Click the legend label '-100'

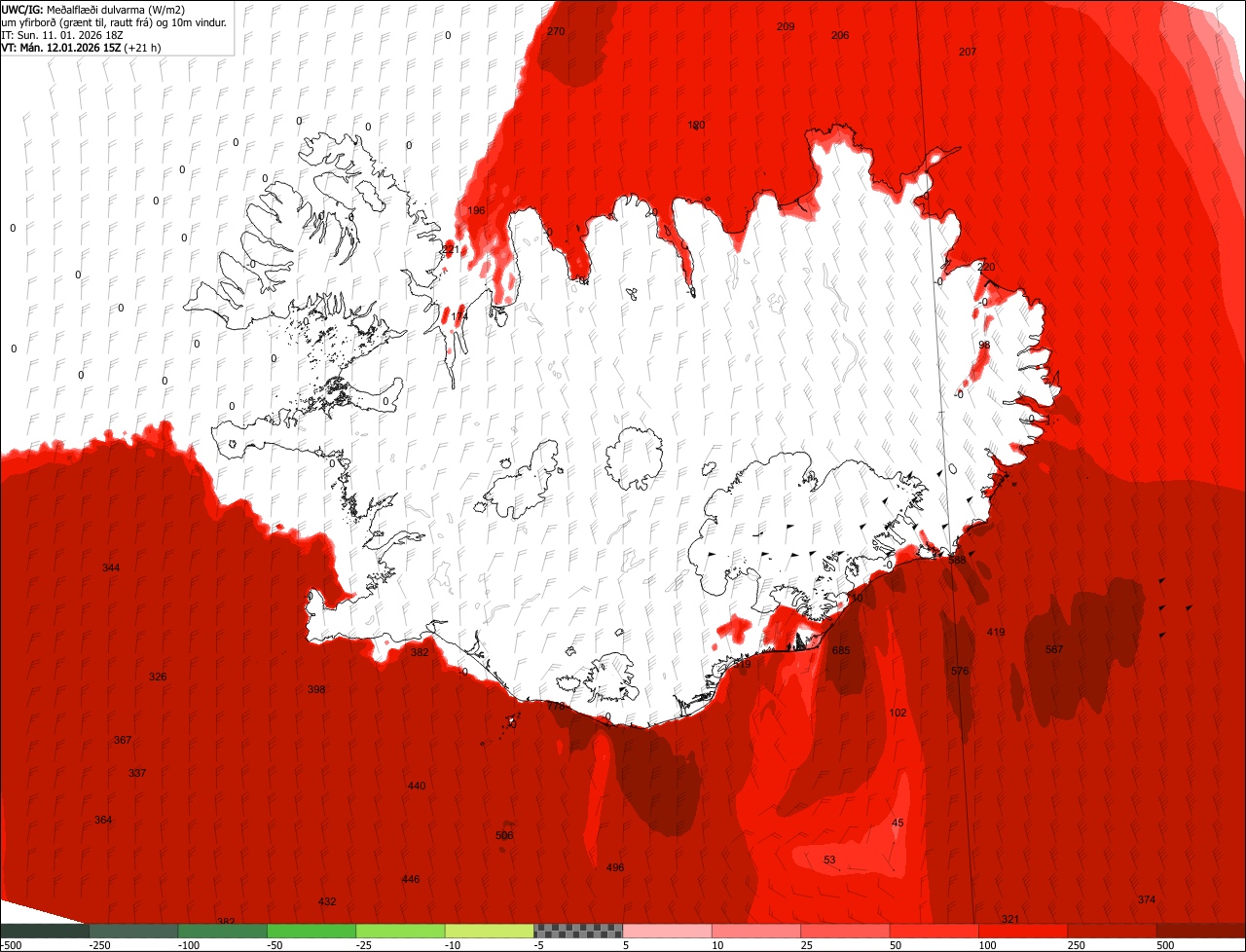point(189,945)
